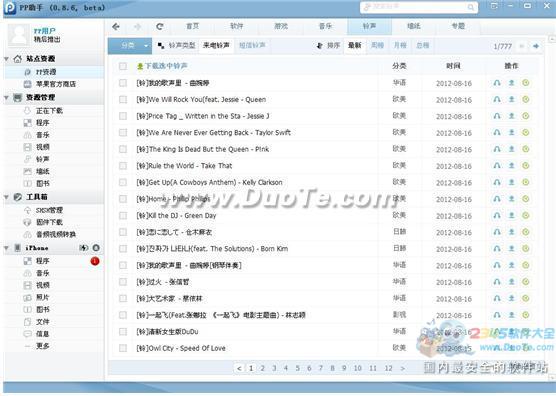The width and height of the screenshot is (556, 396).
Task: Check the 清新女生版DuDu row
Action: (123, 331)
